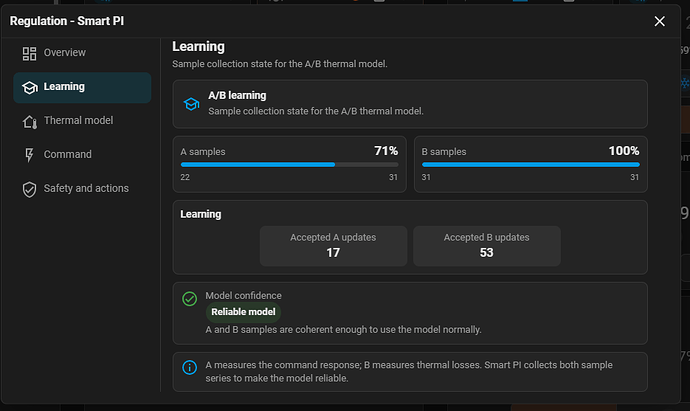Select the Learning sidebar entry
Screen dimensions: 690x411
pos(82,88)
